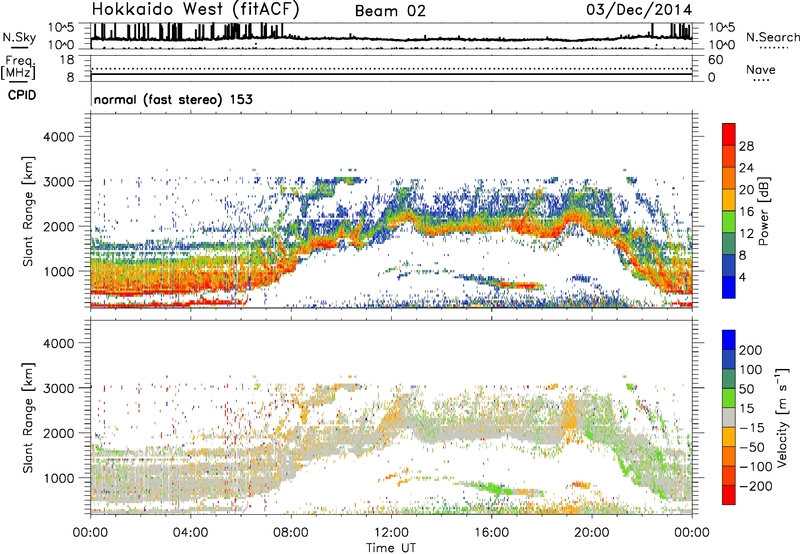Click the '-100' value on the velocity color bar
800x554 pixels.
click(x=755, y=467)
